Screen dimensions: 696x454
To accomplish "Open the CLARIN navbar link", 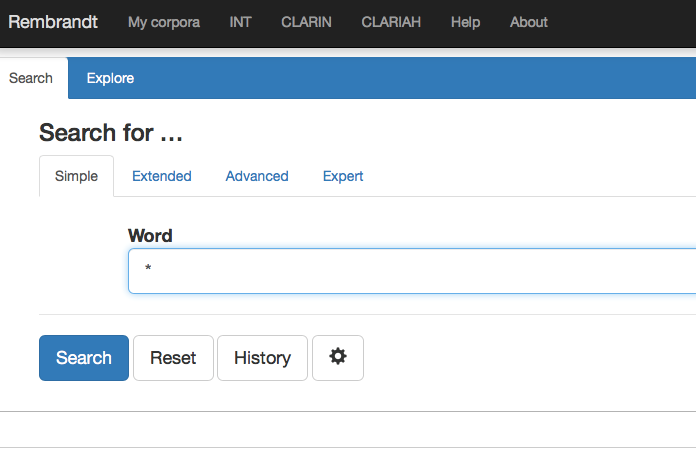I will click(306, 22).
